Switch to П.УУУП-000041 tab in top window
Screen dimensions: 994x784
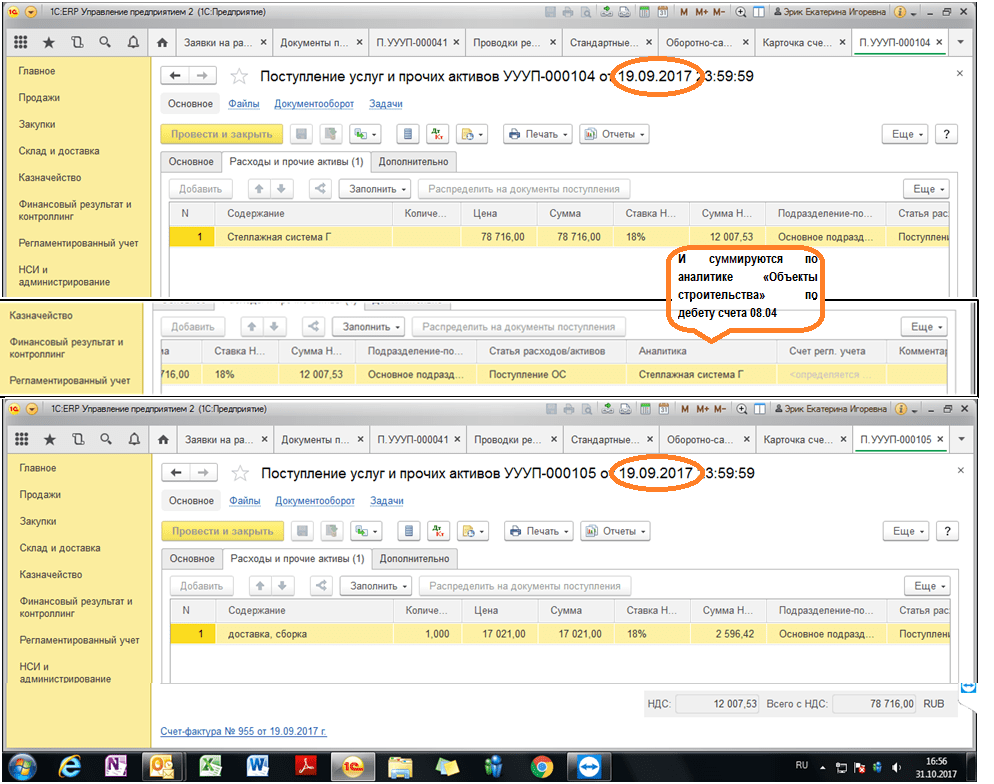[x=416, y=42]
